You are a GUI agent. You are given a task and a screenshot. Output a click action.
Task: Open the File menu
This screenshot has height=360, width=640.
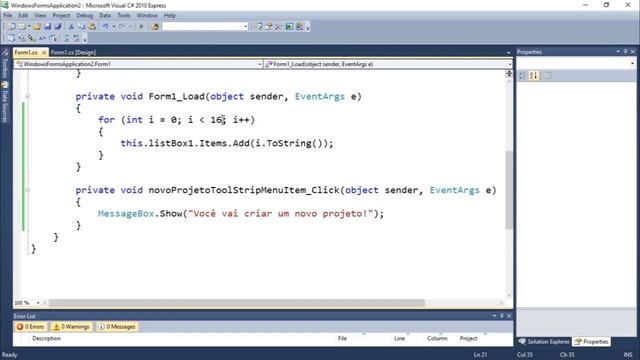[x=8, y=16]
